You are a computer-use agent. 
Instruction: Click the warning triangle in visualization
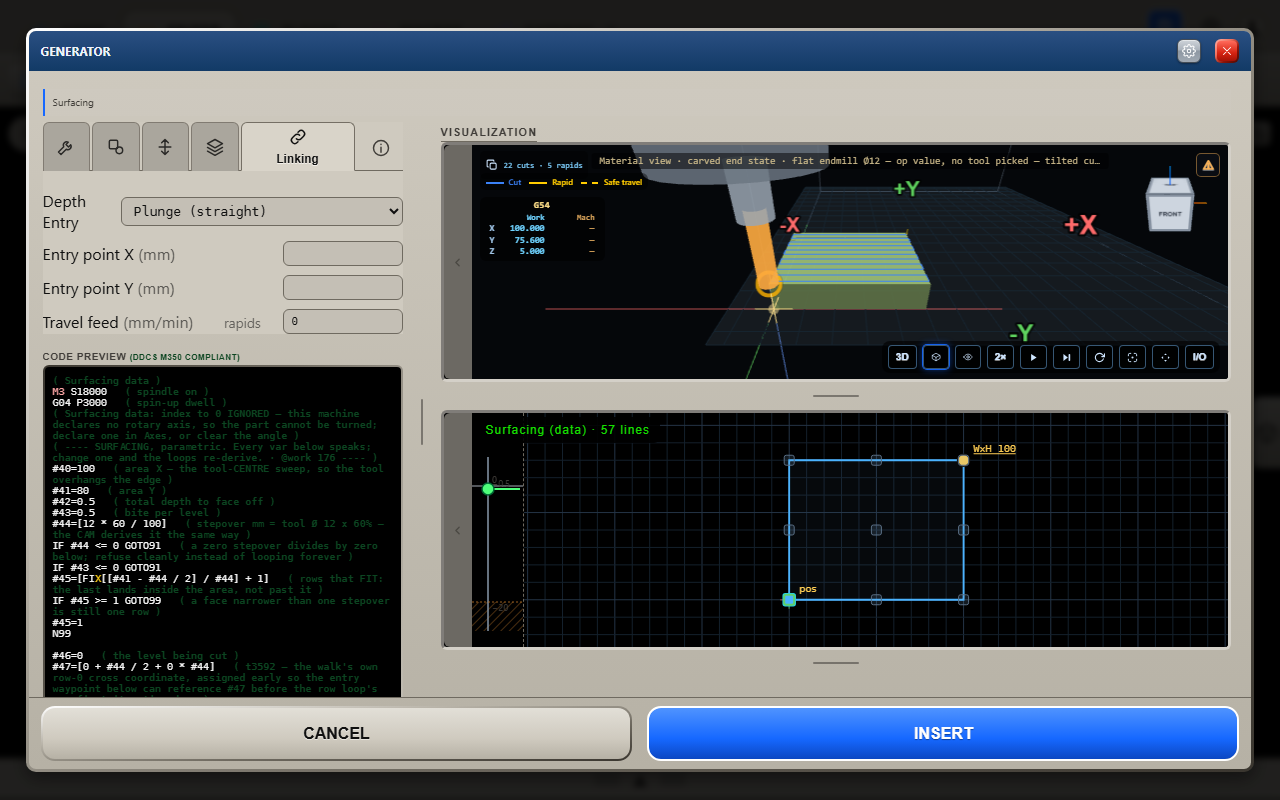tap(1207, 165)
